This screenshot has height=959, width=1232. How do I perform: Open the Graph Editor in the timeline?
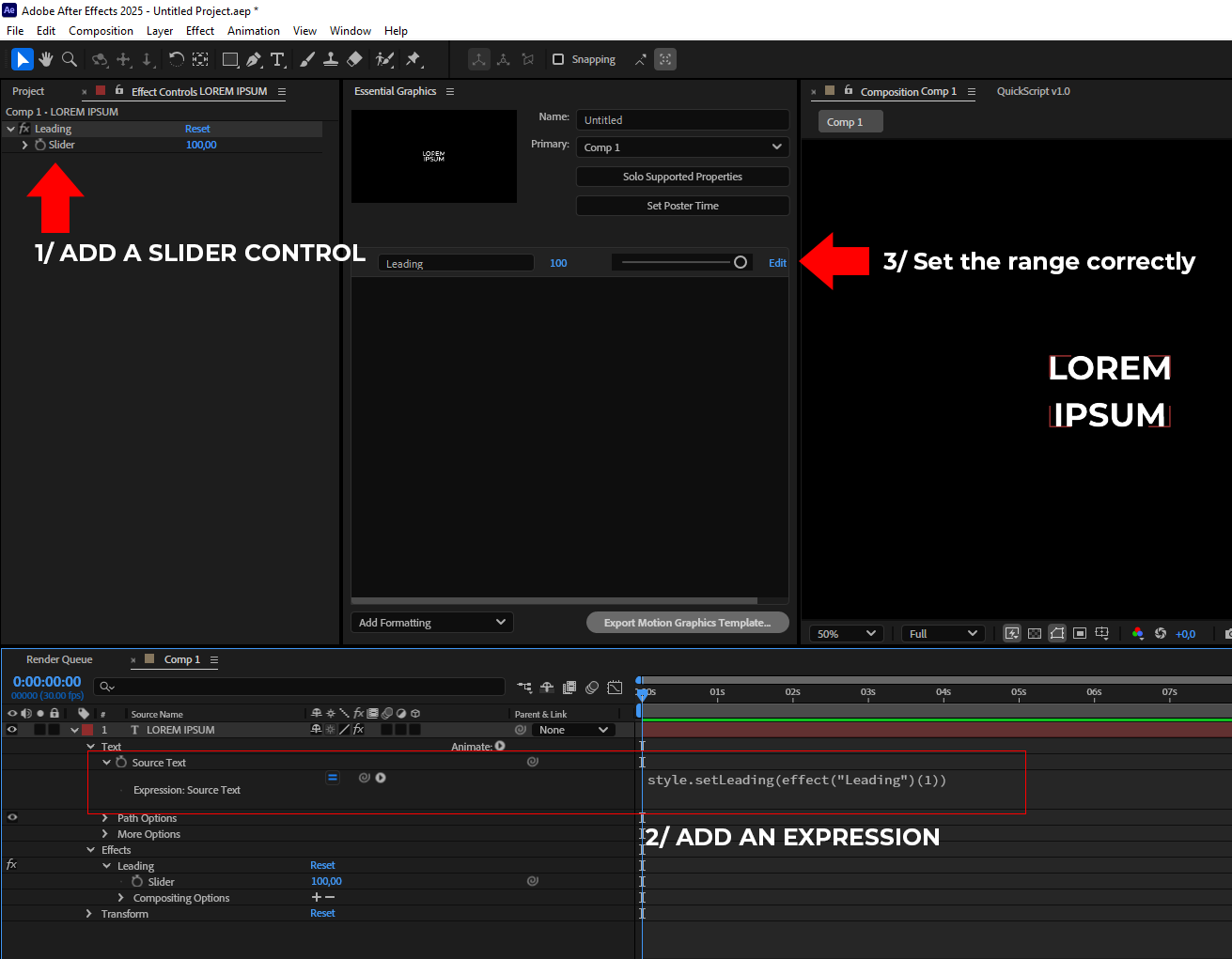[x=616, y=687]
